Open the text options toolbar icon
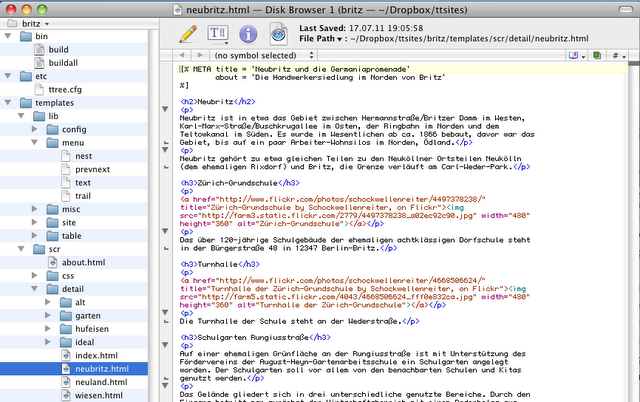Screen dimensions: 640x402 tap(218, 34)
